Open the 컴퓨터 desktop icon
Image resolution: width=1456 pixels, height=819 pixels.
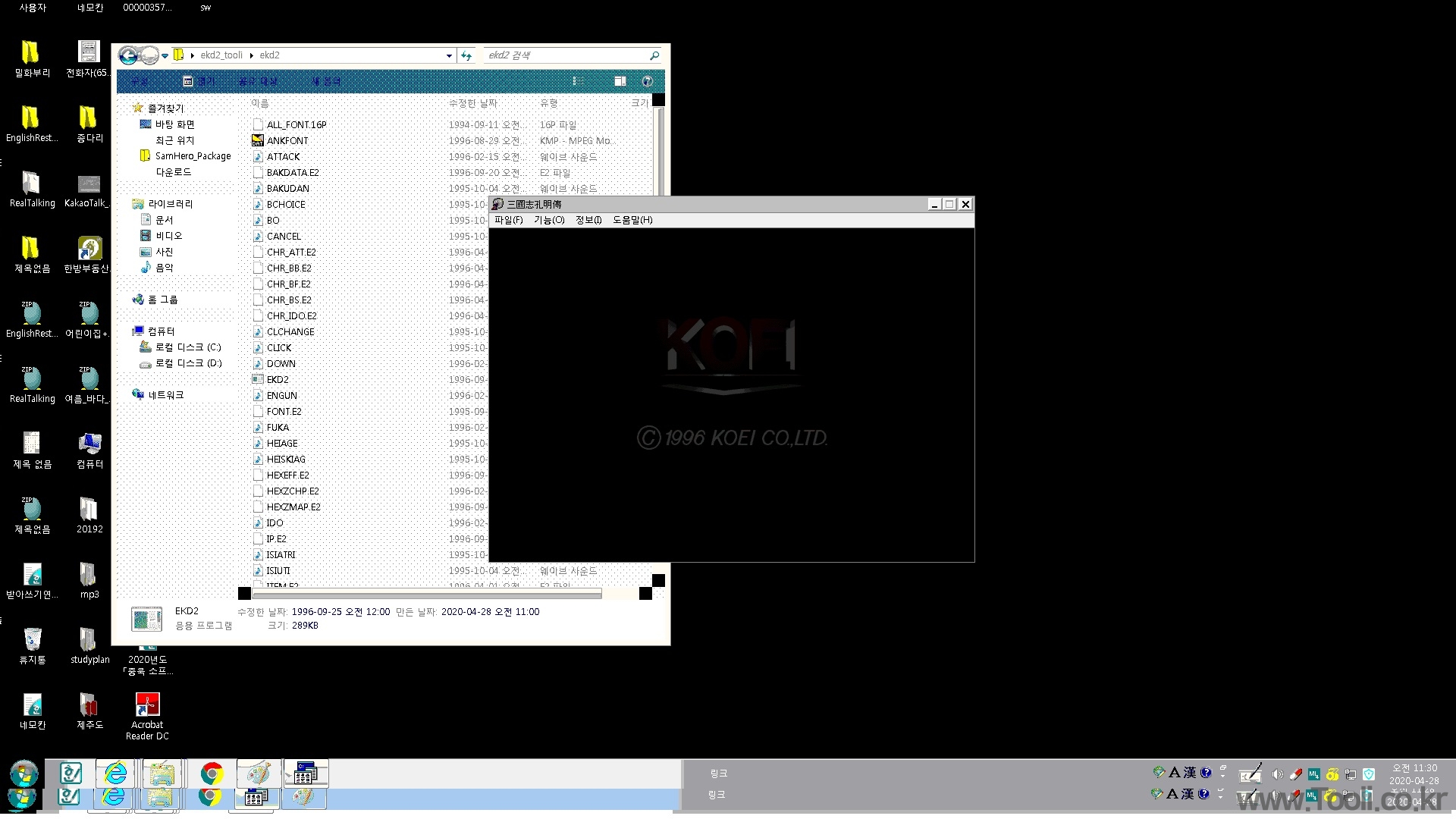click(89, 450)
